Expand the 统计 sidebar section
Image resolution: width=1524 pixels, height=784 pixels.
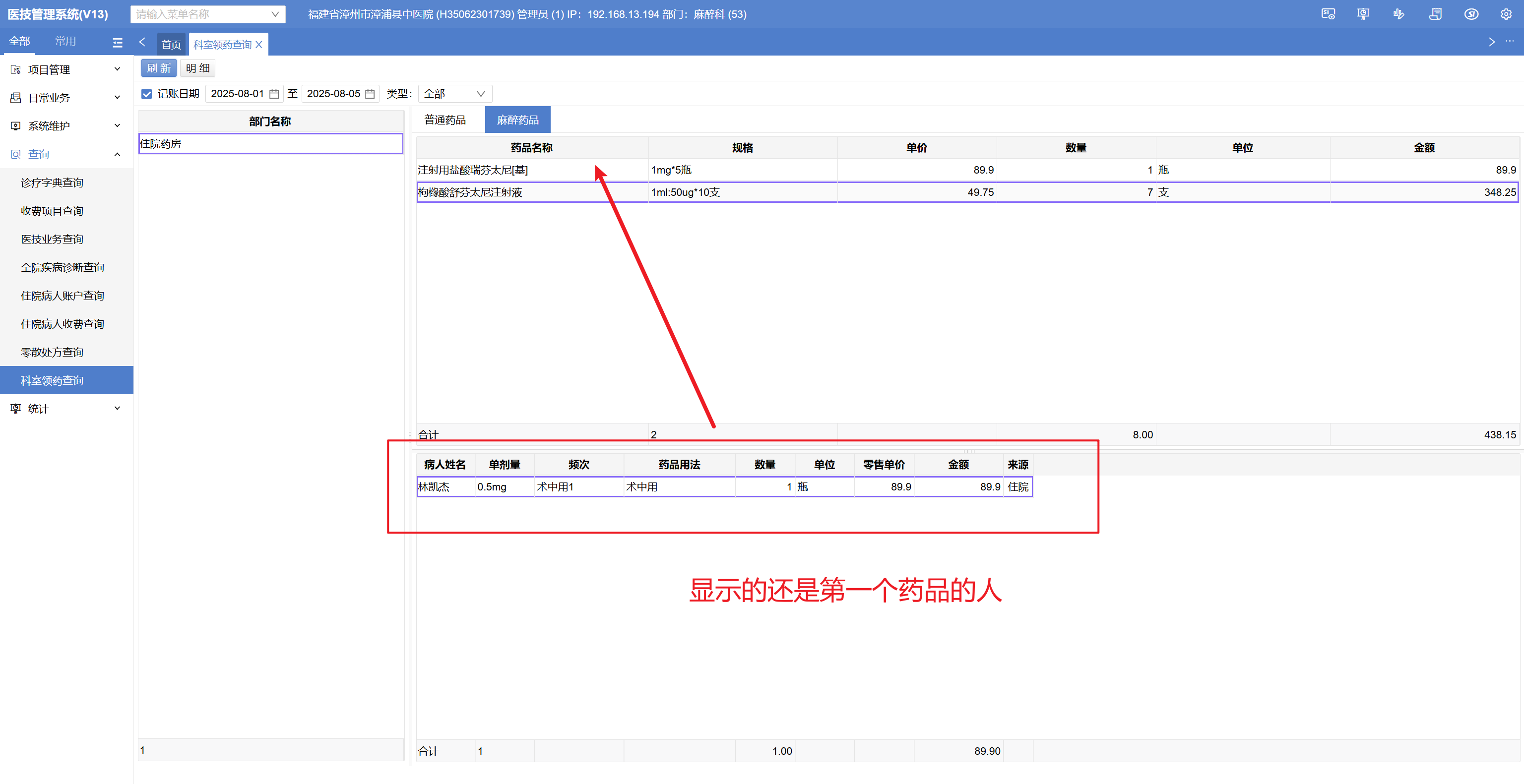tap(66, 409)
